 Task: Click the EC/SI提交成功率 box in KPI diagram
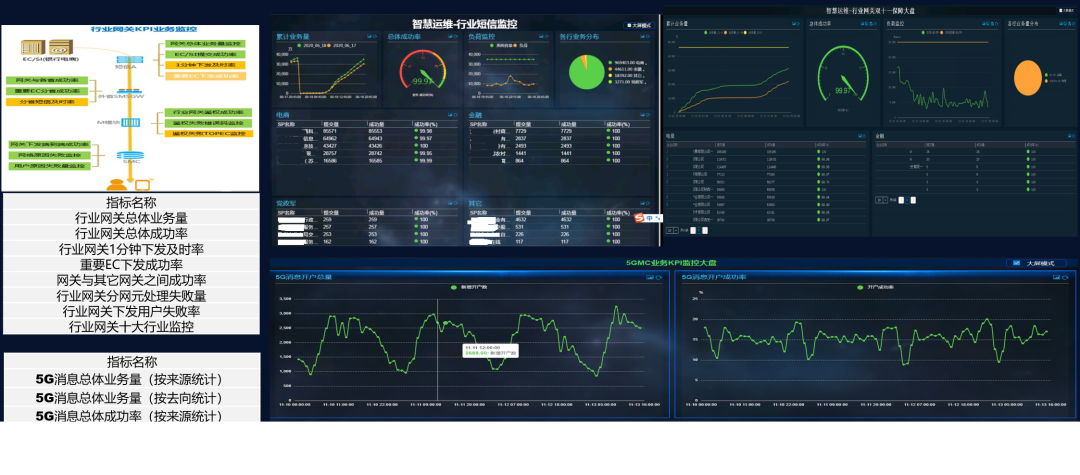(206, 54)
